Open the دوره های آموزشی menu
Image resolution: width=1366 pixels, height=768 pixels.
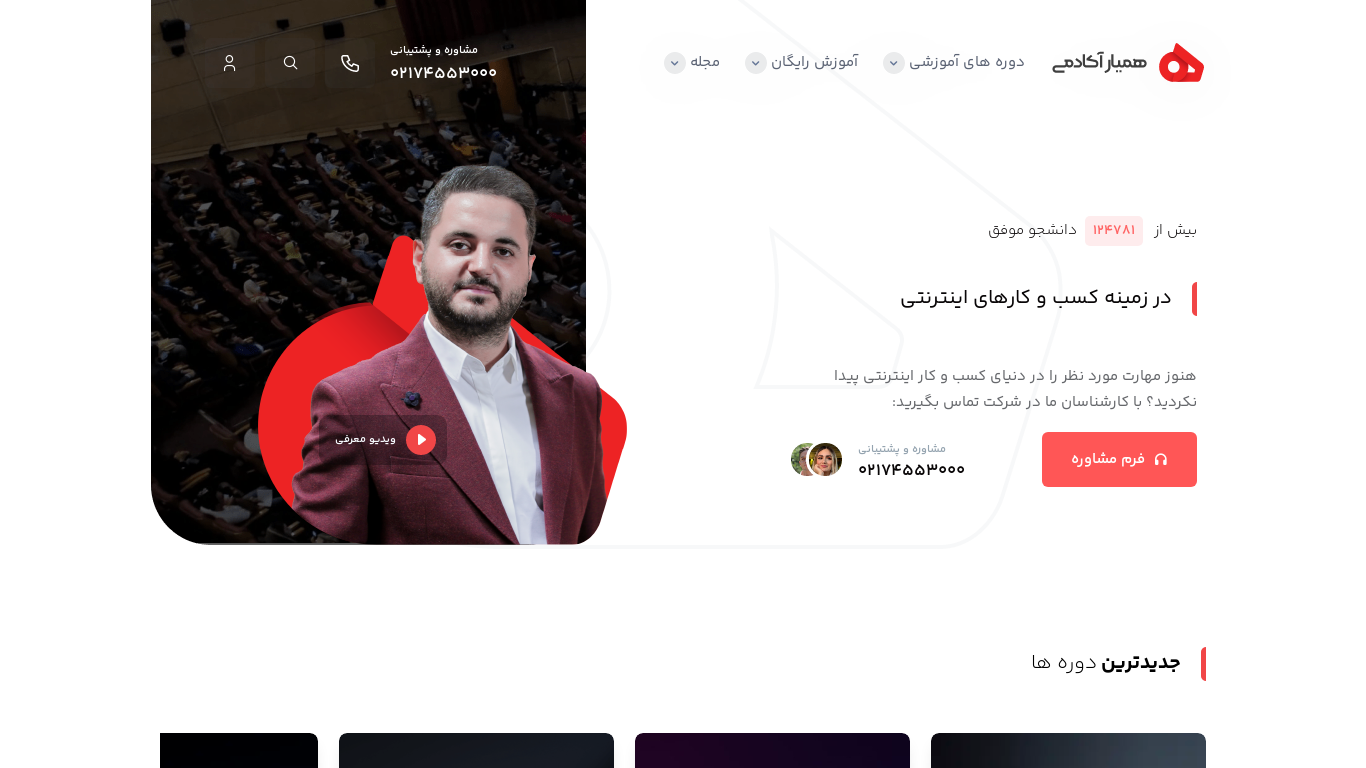point(967,62)
